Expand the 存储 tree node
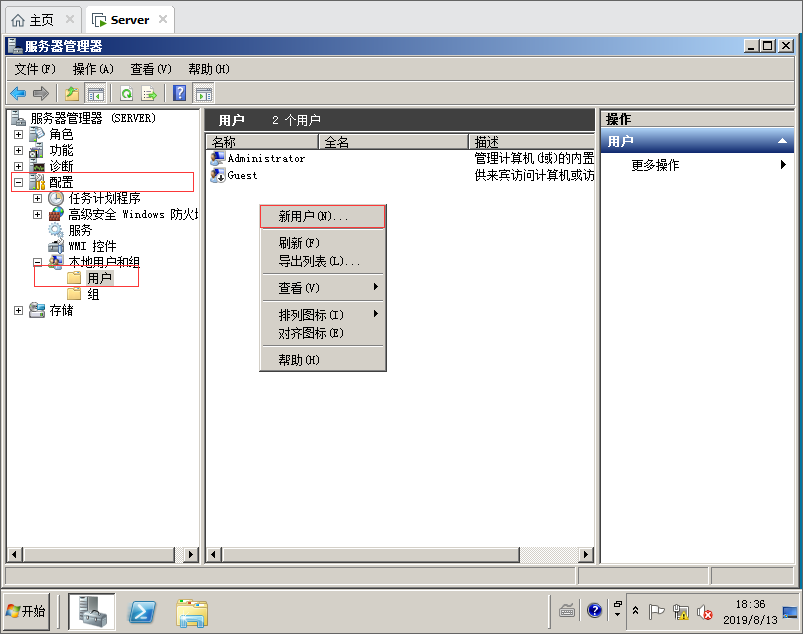The height and width of the screenshot is (634, 803). click(18, 310)
